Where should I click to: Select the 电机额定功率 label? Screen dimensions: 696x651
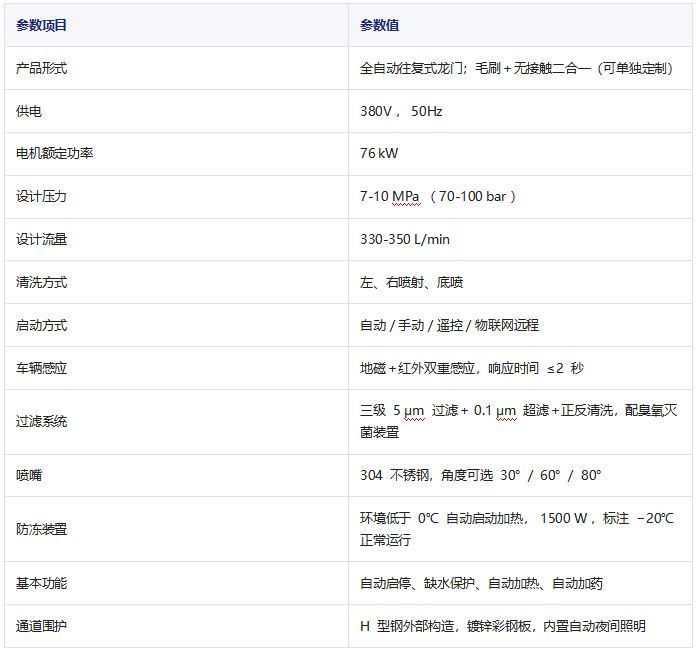[x=55, y=154]
